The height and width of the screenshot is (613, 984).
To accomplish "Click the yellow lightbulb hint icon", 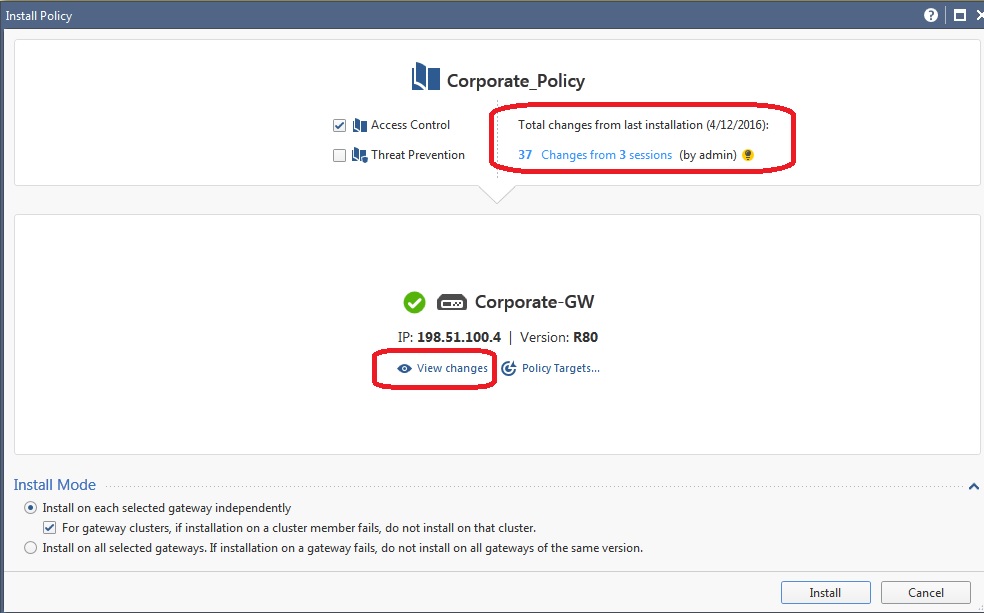I will 747,155.
